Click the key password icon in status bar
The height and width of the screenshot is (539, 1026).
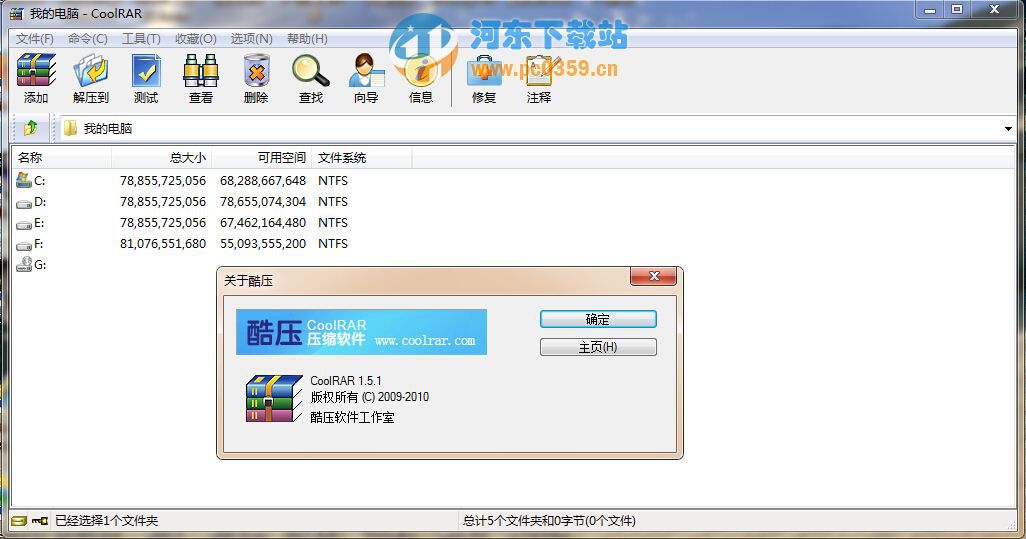pyautogui.click(x=40, y=521)
